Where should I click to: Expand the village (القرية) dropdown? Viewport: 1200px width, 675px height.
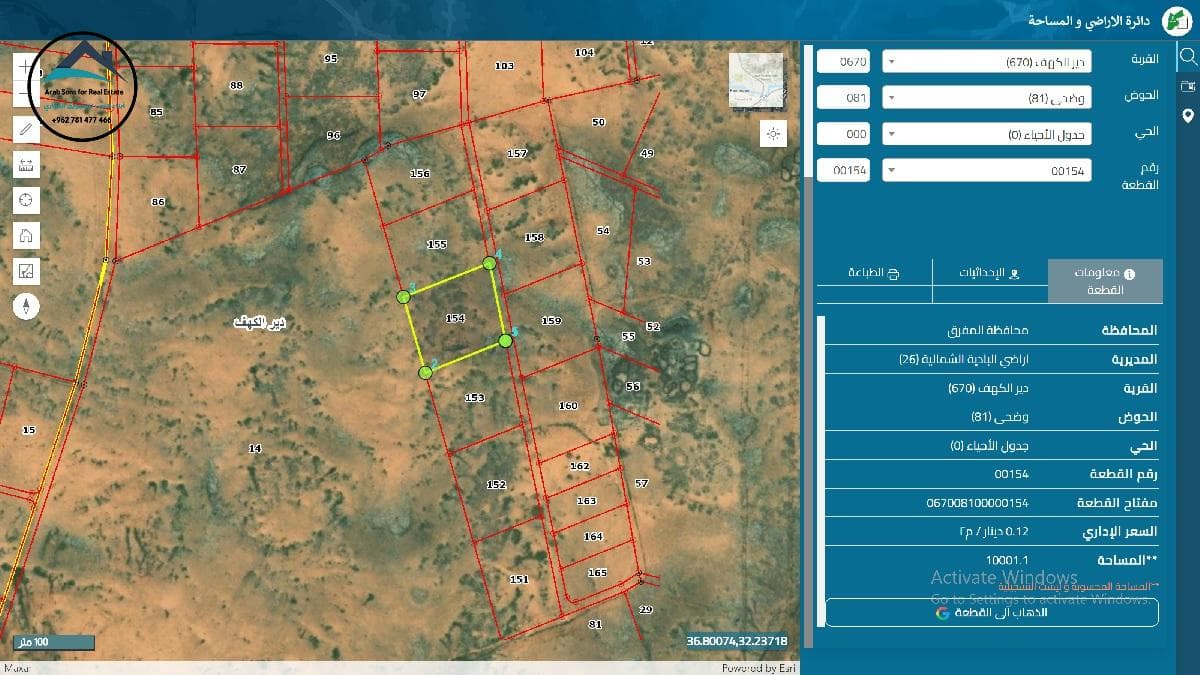(986, 62)
